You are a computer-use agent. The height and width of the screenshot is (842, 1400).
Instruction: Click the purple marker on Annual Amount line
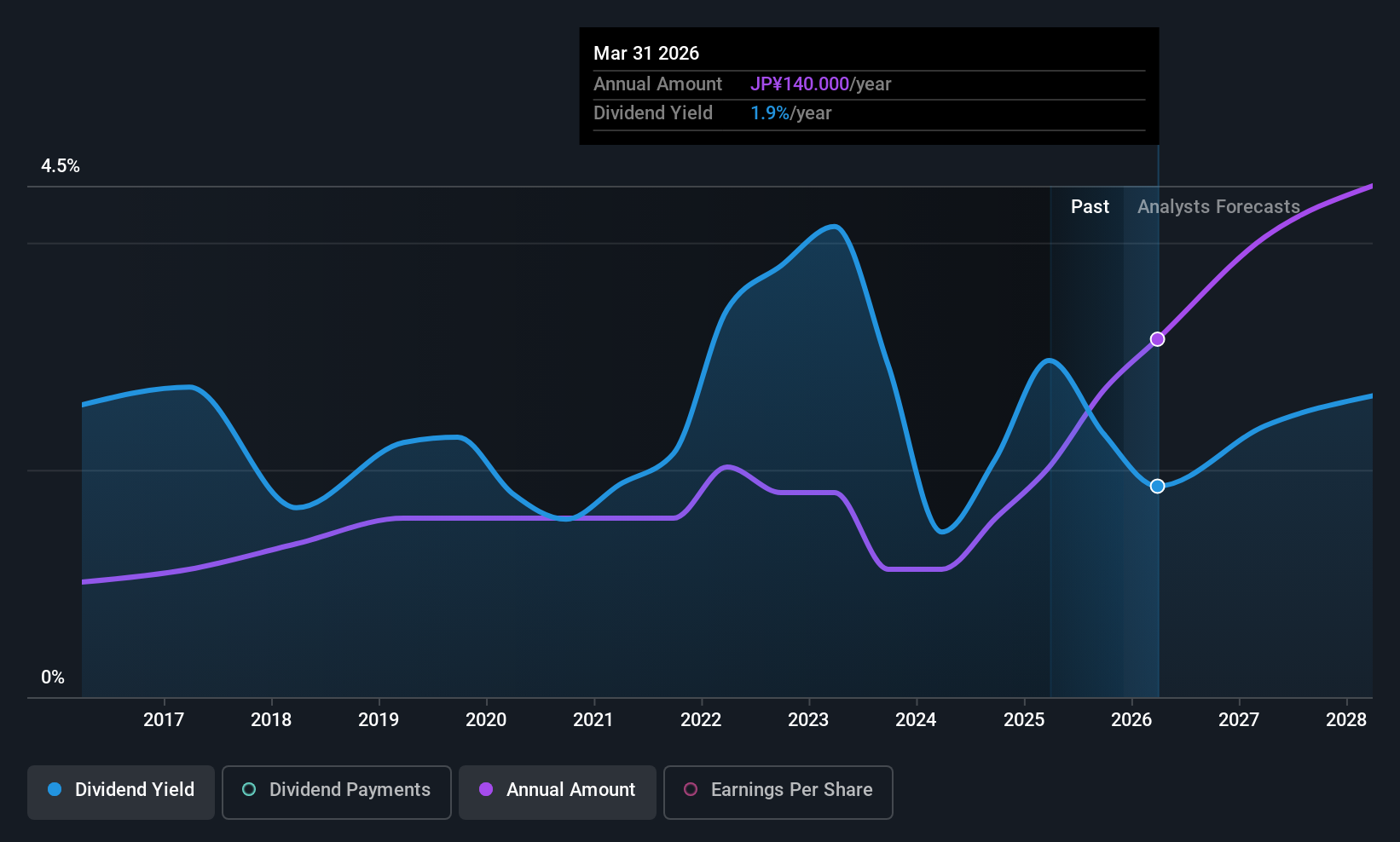1157,339
